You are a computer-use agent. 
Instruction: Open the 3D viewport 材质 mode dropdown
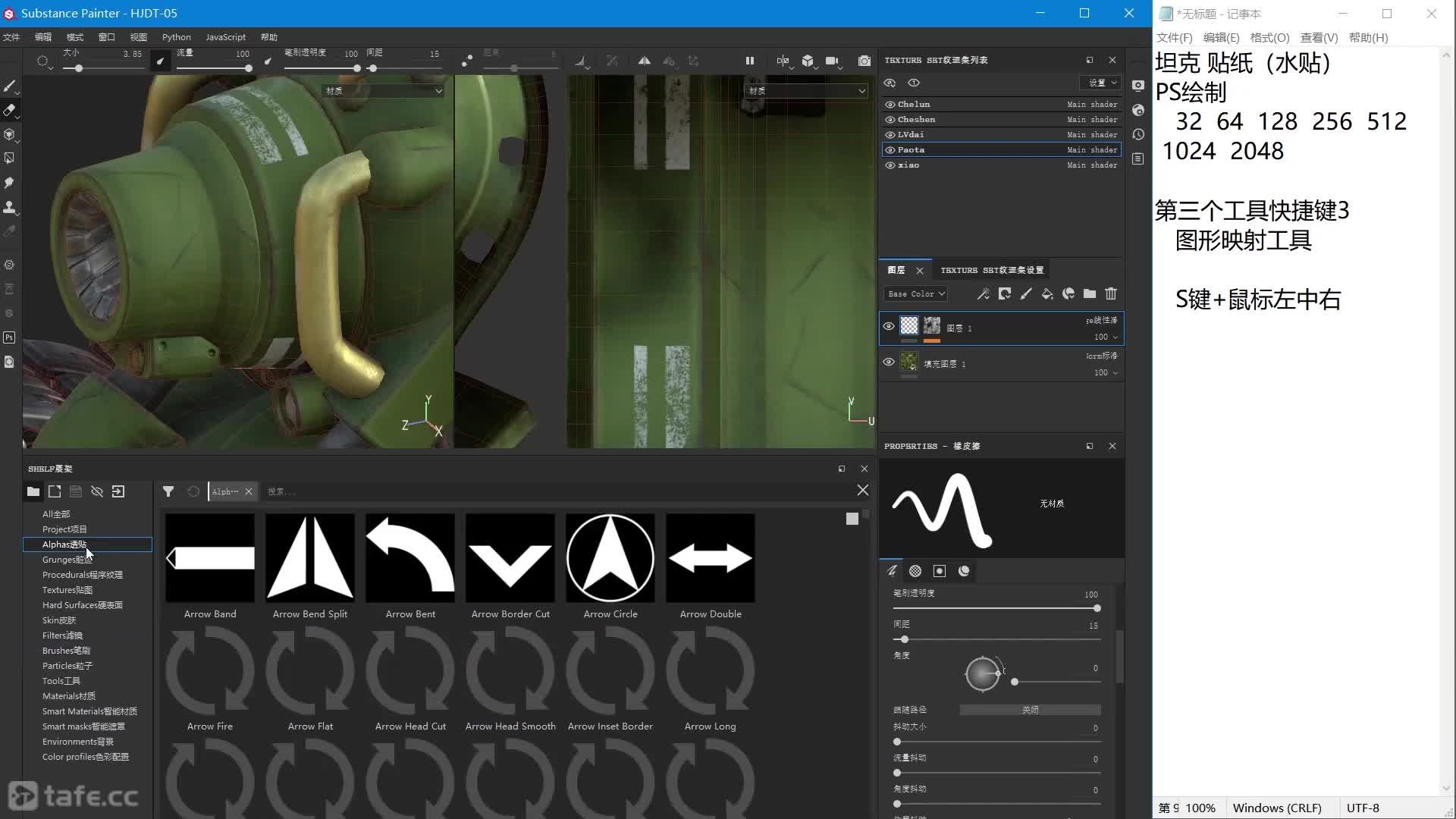point(383,90)
